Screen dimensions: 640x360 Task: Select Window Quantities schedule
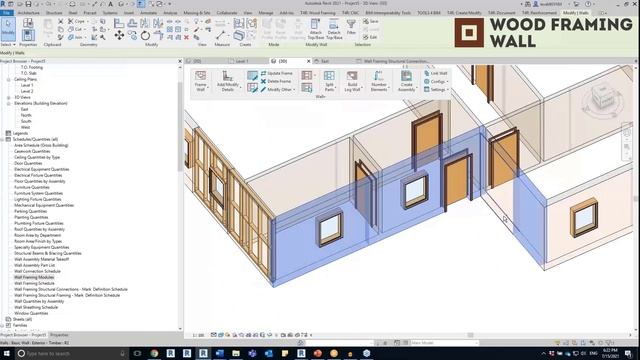click(31, 313)
